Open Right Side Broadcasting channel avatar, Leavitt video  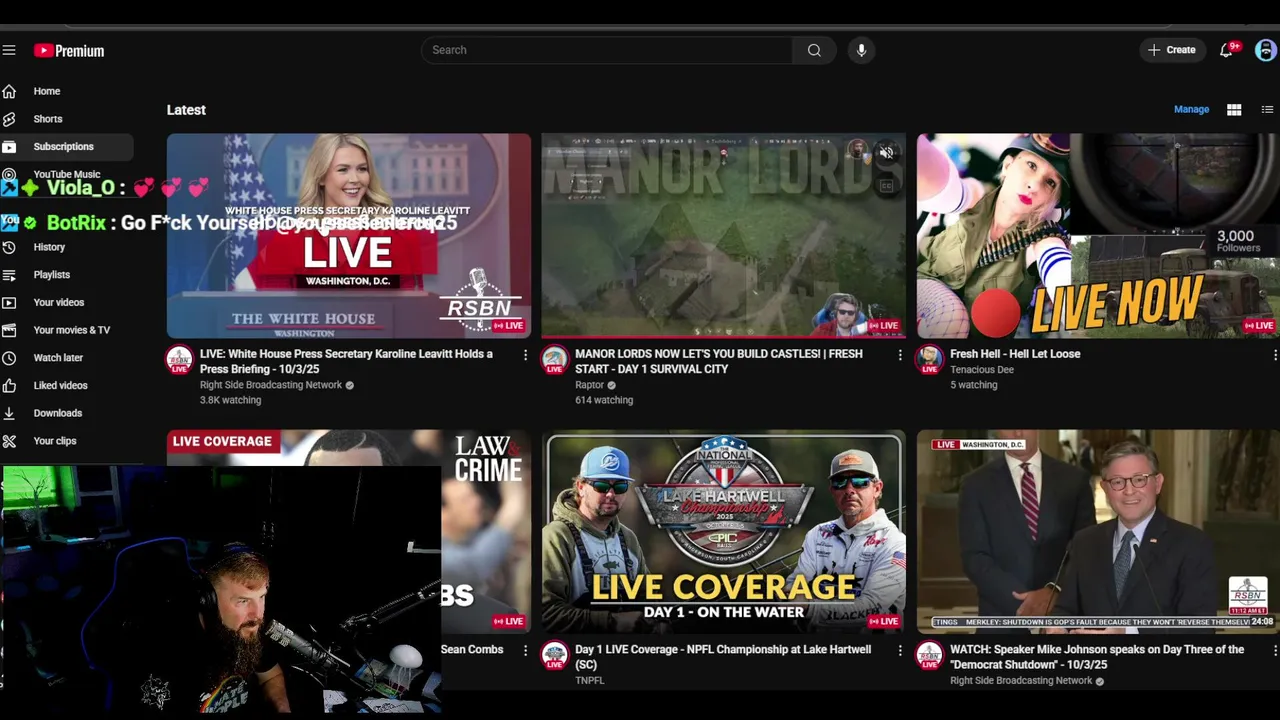pyautogui.click(x=179, y=360)
